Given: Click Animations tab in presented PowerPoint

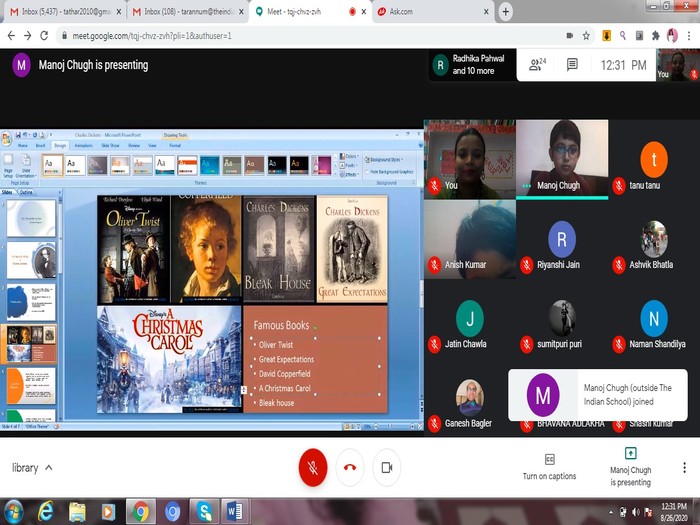Looking at the screenshot, I should pos(83,146).
